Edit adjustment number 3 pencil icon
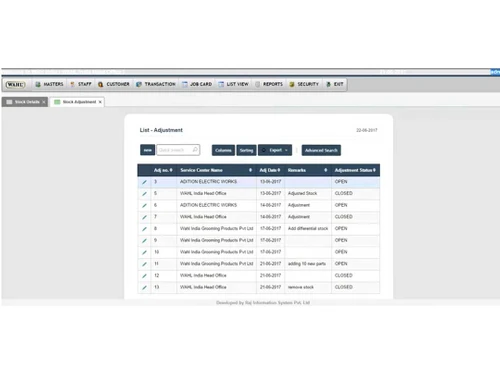The width and height of the screenshot is (500, 375). click(144, 182)
